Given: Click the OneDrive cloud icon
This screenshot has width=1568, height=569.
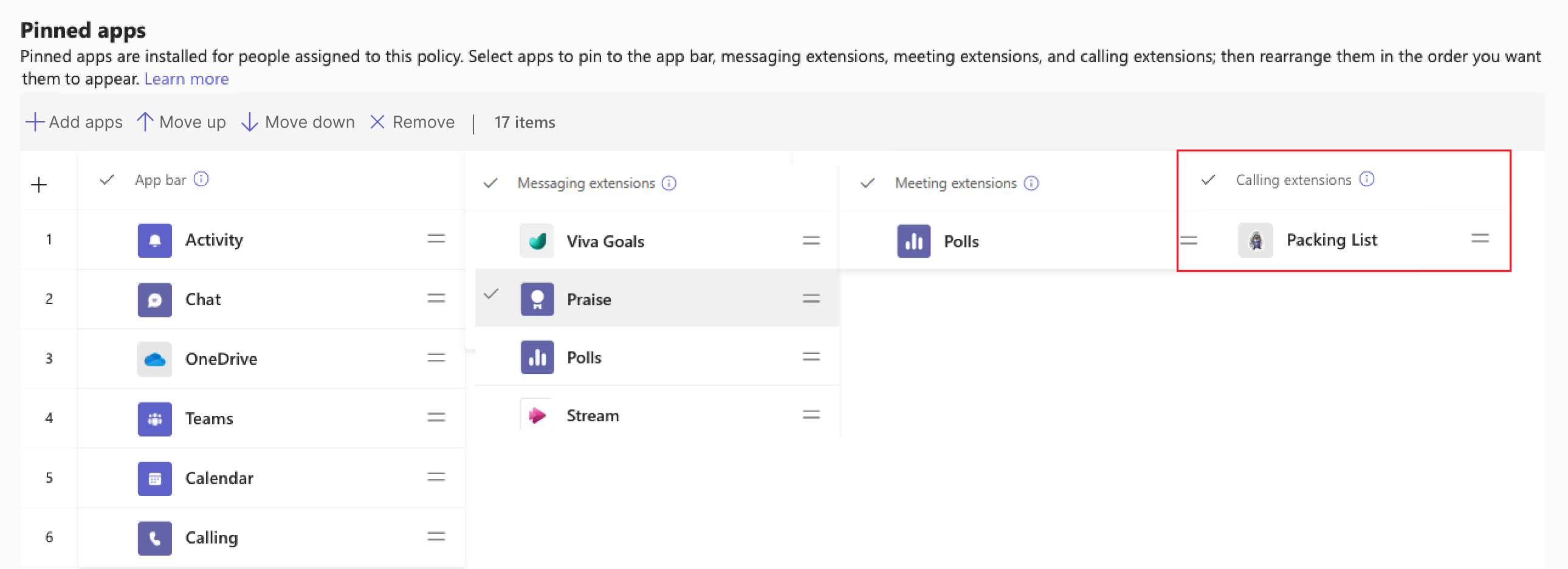Looking at the screenshot, I should pos(154,359).
